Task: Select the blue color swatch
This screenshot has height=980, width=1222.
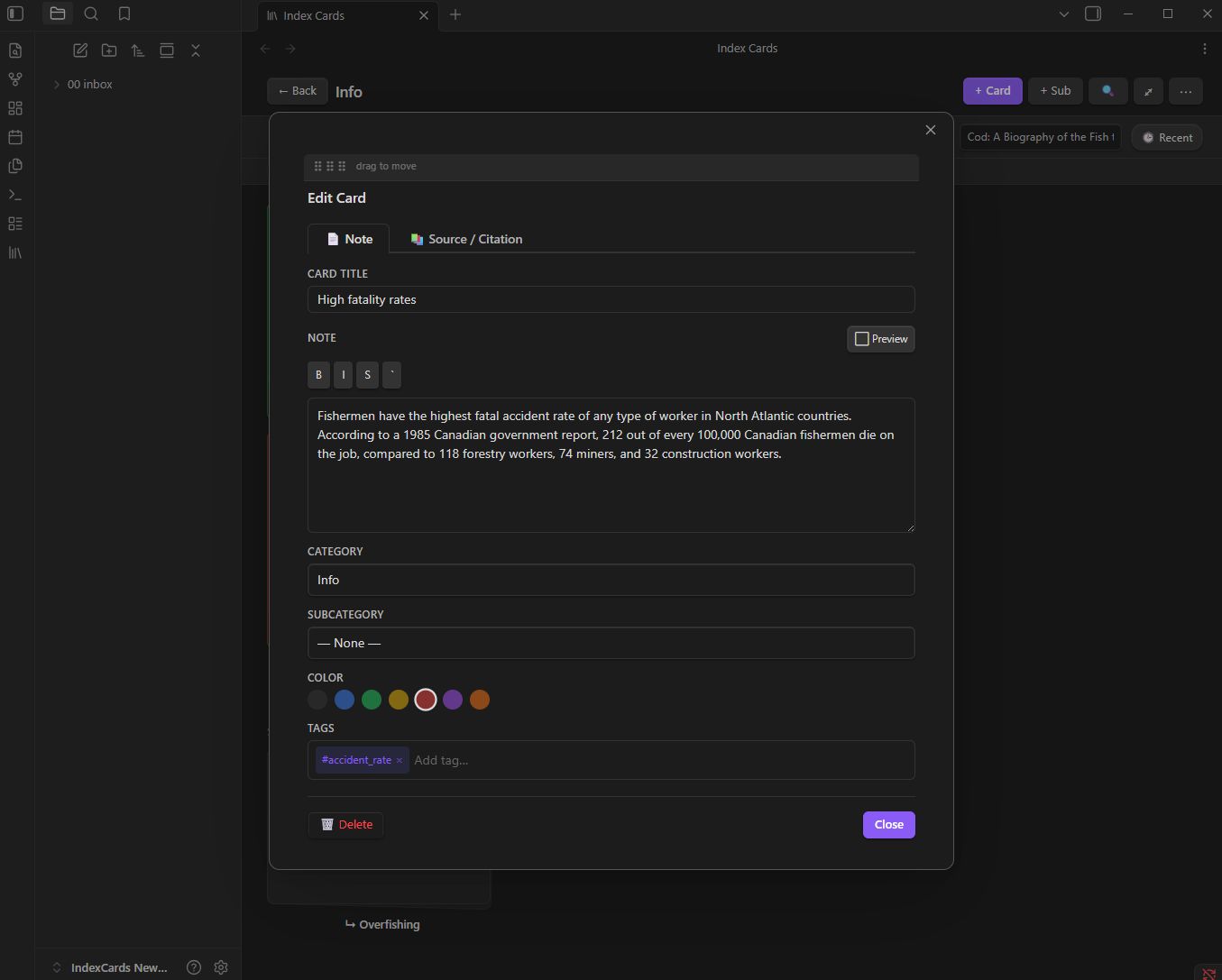Action: click(345, 700)
